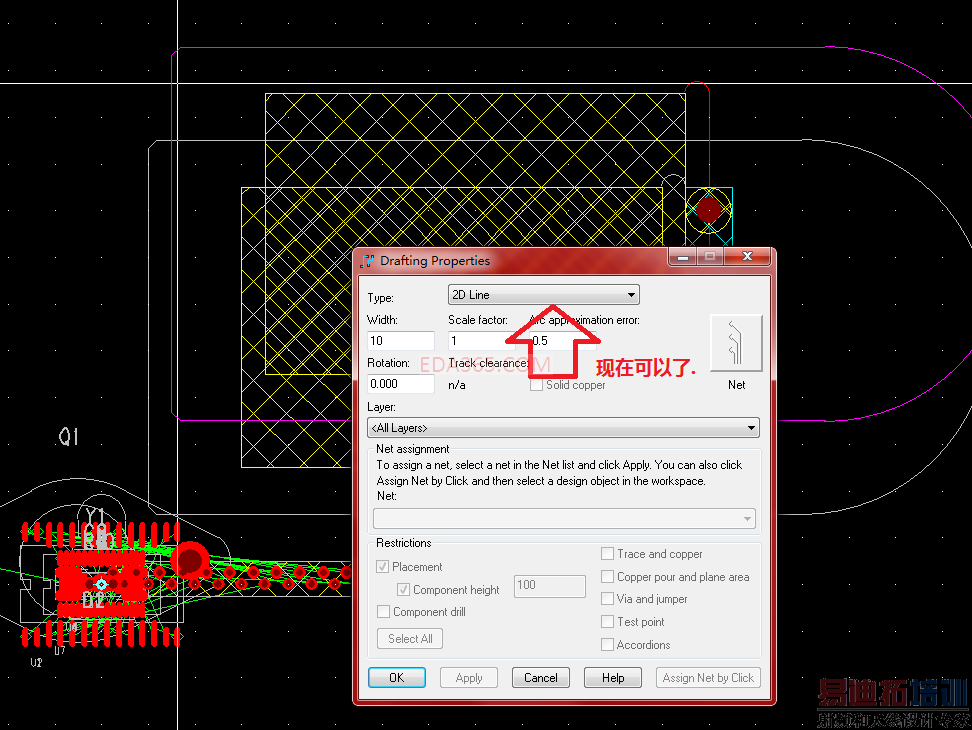Select the dark red via pad in the cyan box

[709, 209]
